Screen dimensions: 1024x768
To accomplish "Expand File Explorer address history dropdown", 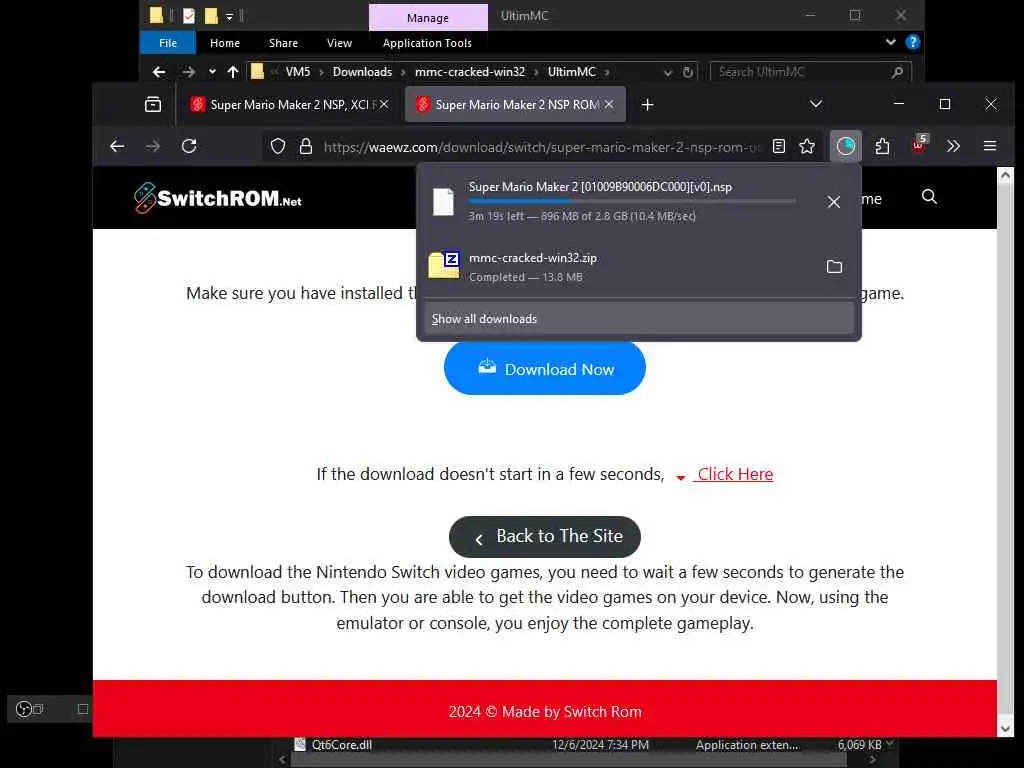I will [x=667, y=72].
